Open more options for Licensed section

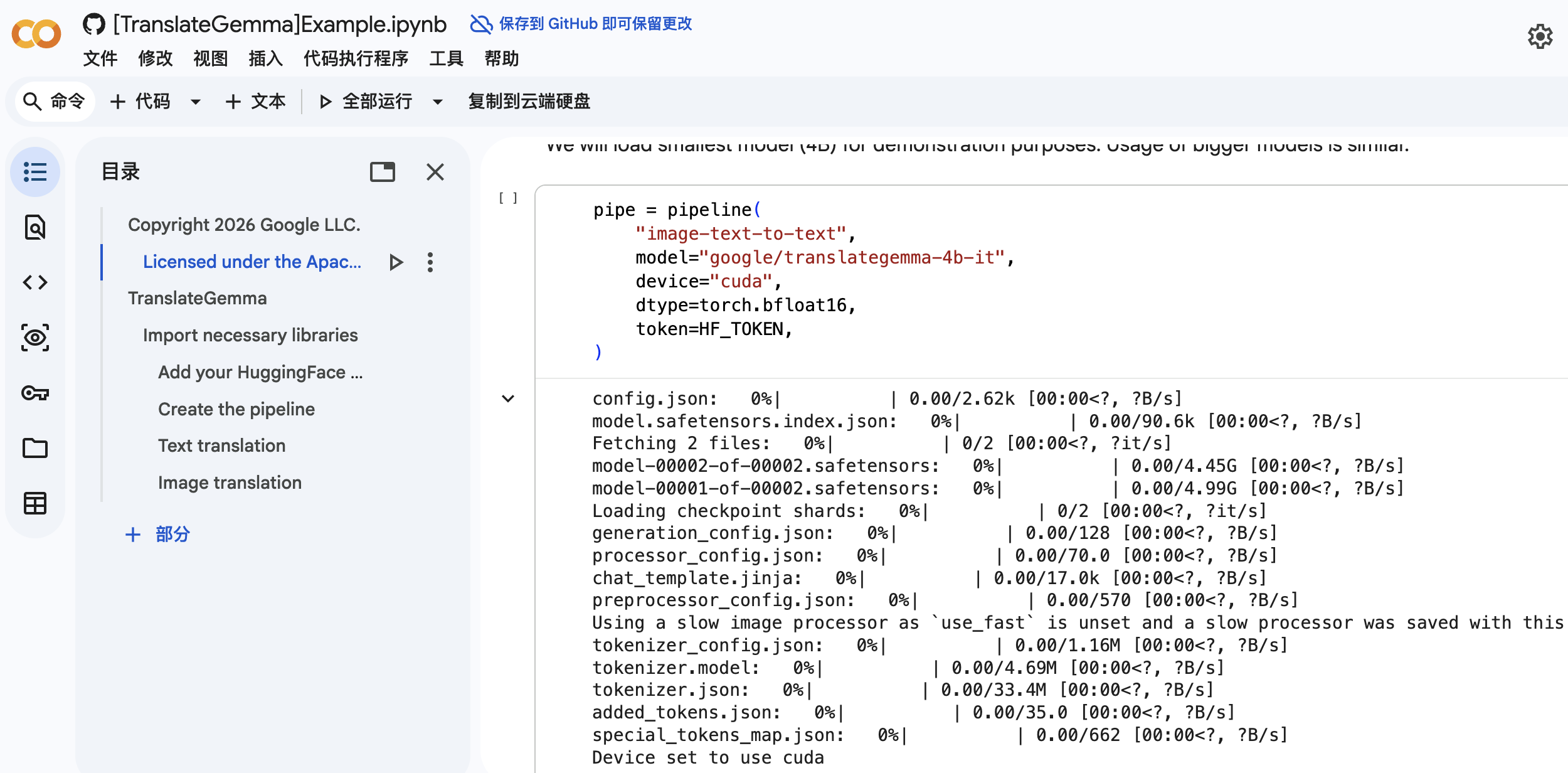pyautogui.click(x=430, y=262)
